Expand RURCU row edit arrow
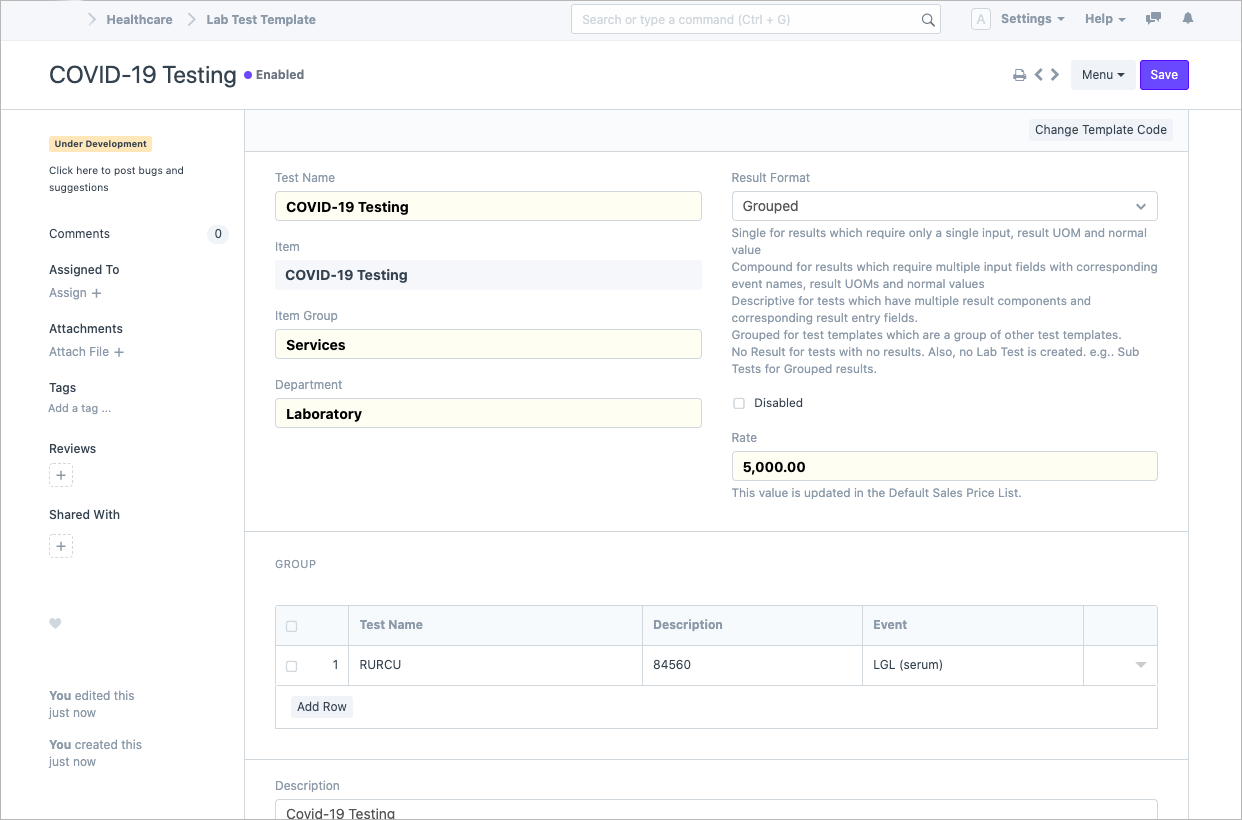 [x=1140, y=665]
